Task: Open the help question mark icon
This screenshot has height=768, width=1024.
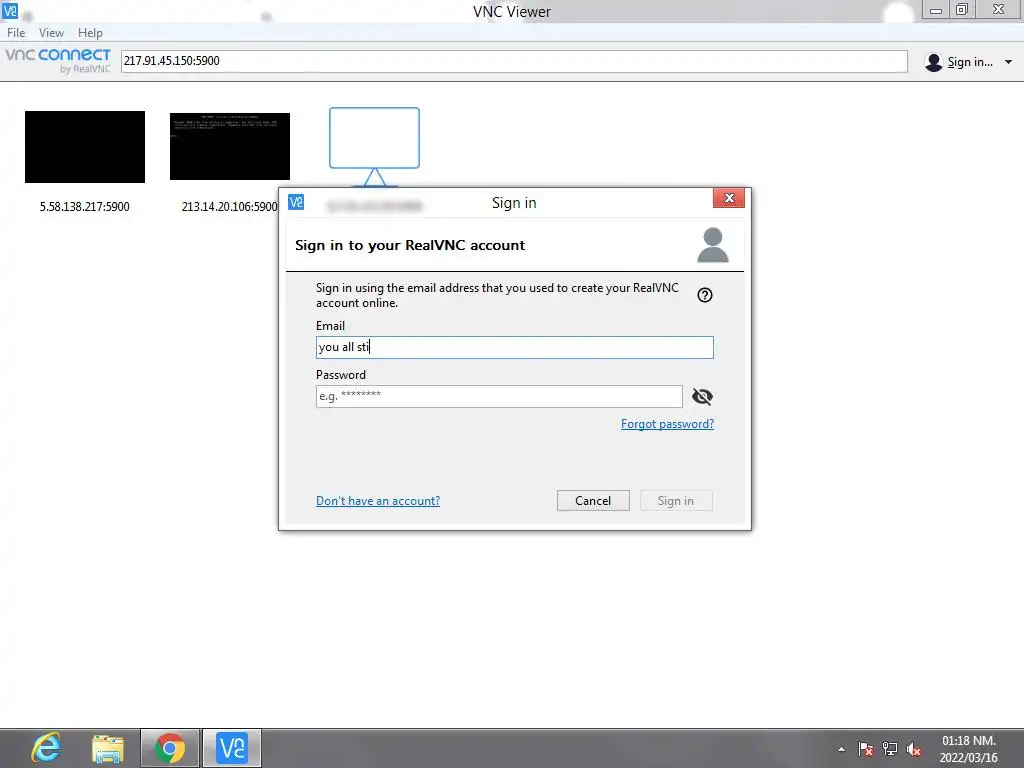Action: tap(705, 295)
